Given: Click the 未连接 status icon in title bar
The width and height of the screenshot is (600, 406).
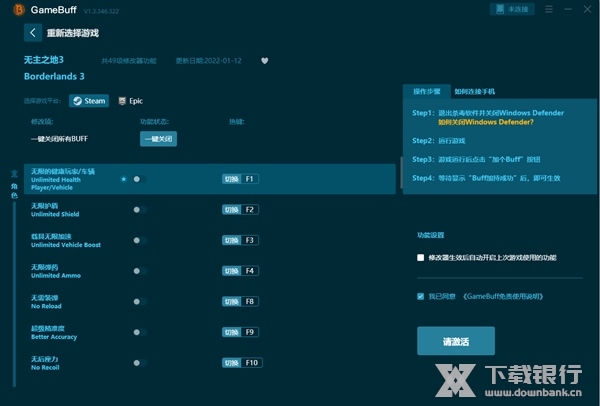Looking at the screenshot, I should (x=512, y=9).
